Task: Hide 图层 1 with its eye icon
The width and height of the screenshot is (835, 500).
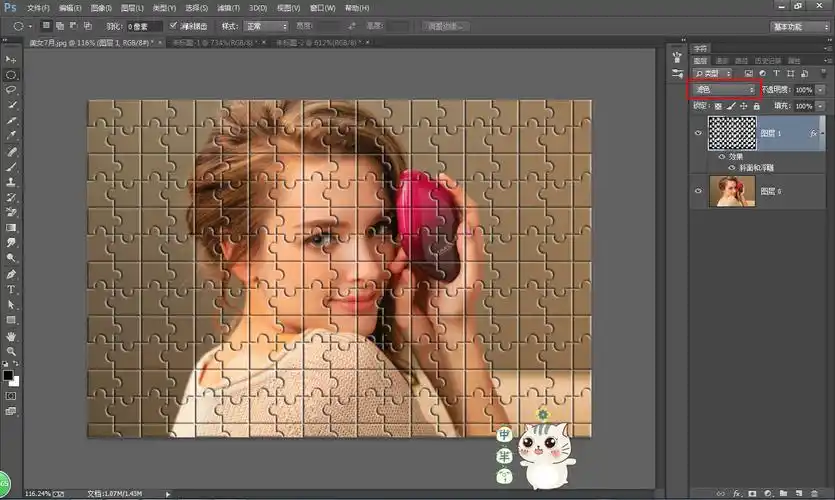Action: 698,133
